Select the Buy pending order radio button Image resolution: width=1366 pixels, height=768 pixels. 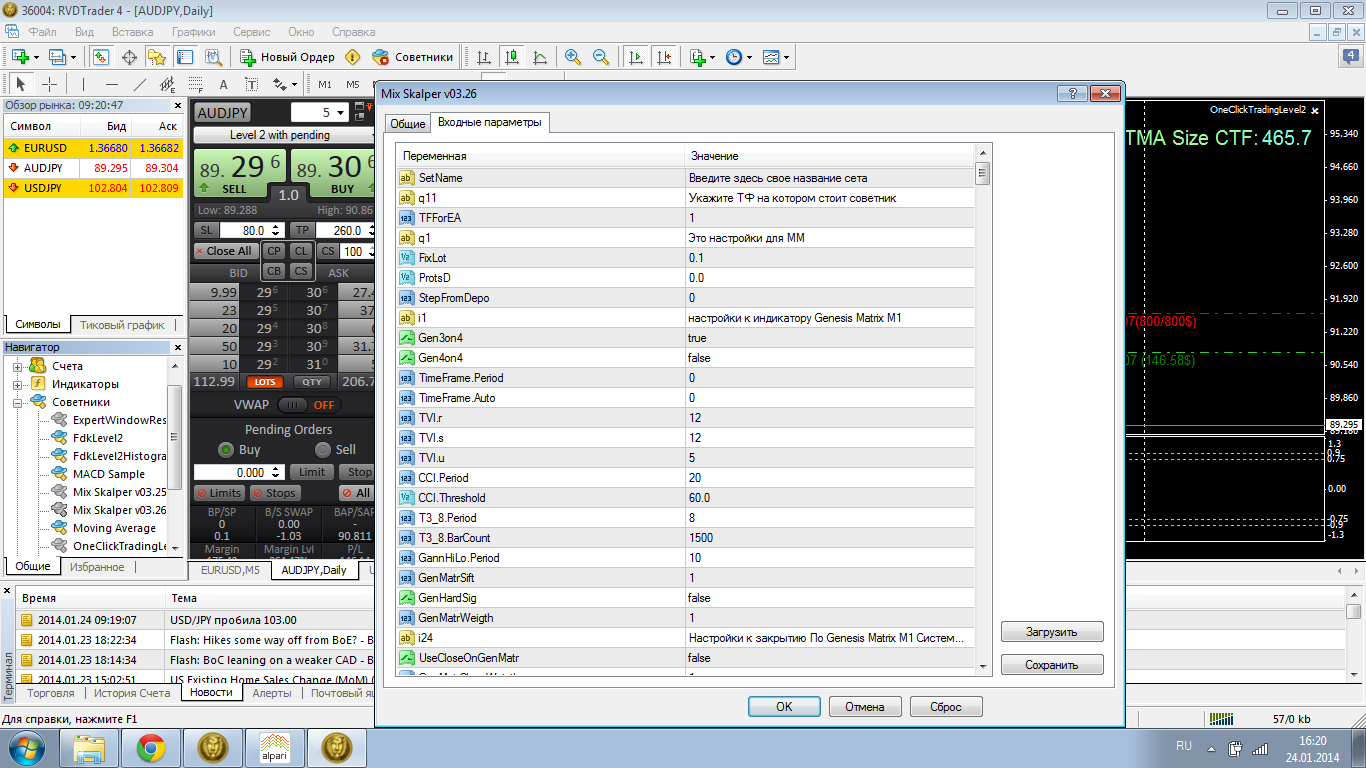coord(226,450)
